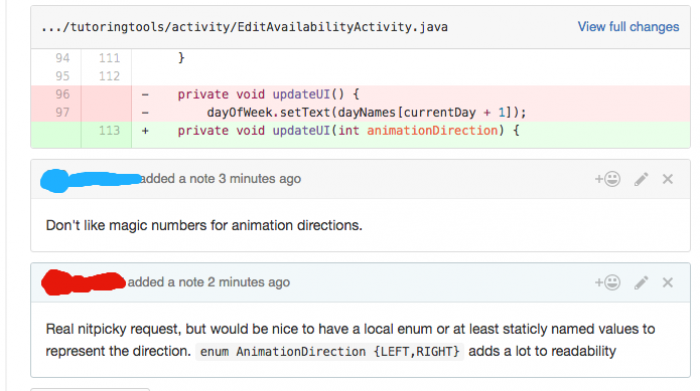The height and width of the screenshot is (391, 700).
Task: Edit the nitpicky request note with pencil
Action: tap(641, 283)
